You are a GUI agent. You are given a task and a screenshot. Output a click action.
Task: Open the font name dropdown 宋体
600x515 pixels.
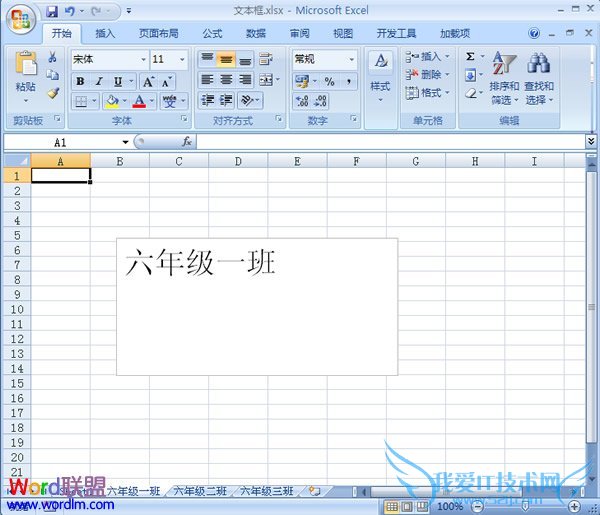(143, 59)
